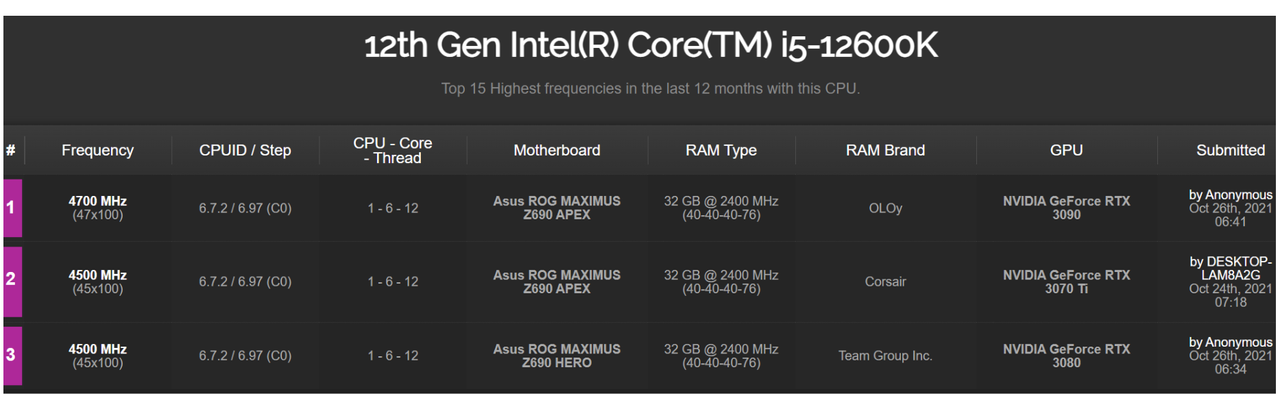Image resolution: width=1280 pixels, height=409 pixels.
Task: Open the 4500 MHz entry in row 2
Action: [x=97, y=282]
